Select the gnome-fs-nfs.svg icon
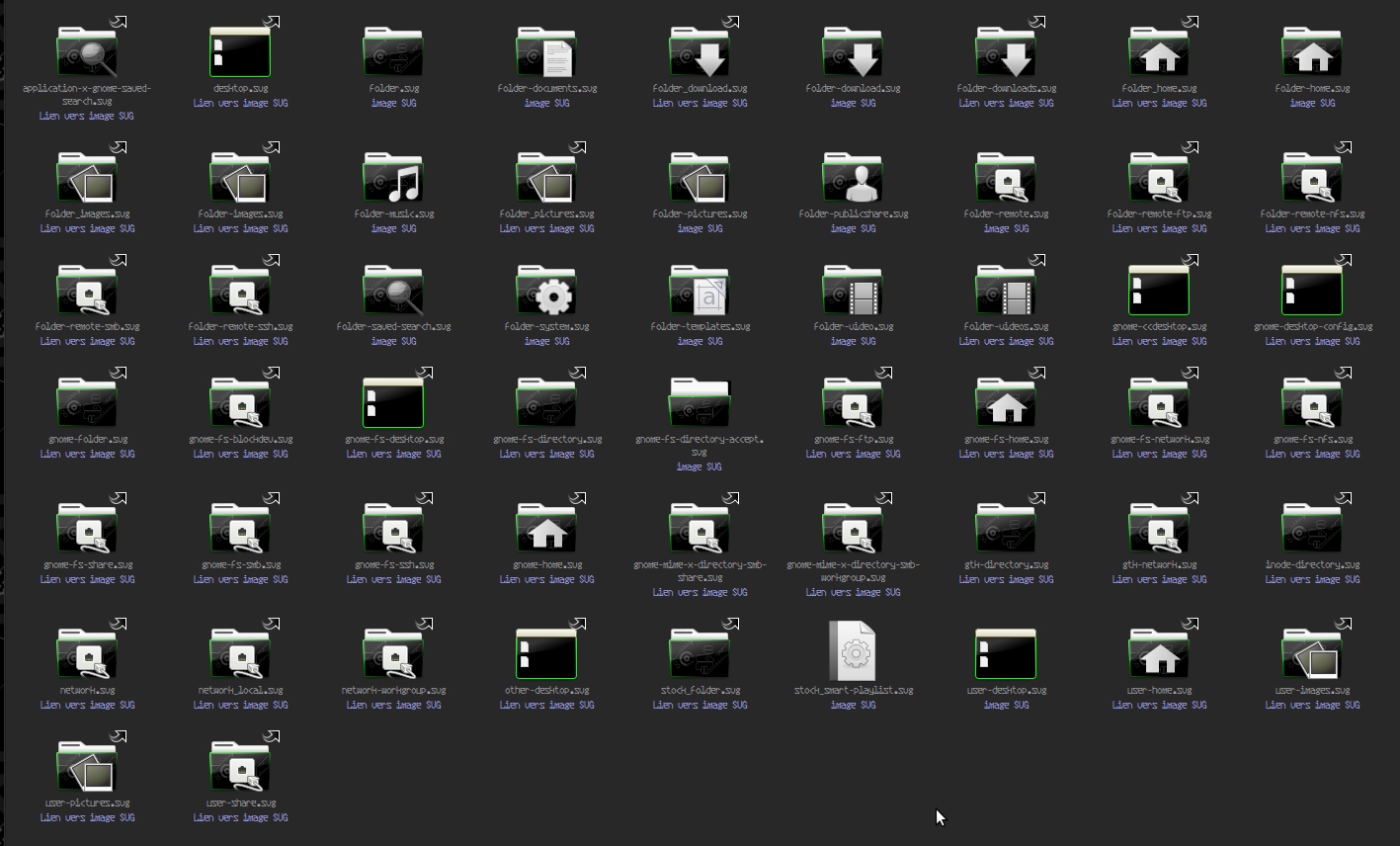This screenshot has height=846, width=1400. (x=1312, y=402)
